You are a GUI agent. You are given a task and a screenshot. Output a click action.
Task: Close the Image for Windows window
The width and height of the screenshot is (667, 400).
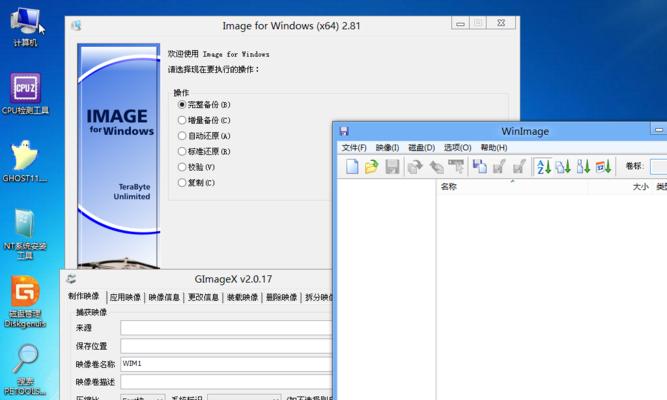tap(501, 23)
